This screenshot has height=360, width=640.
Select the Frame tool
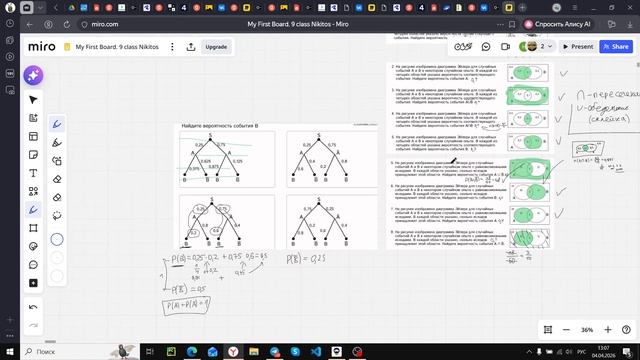(33, 228)
